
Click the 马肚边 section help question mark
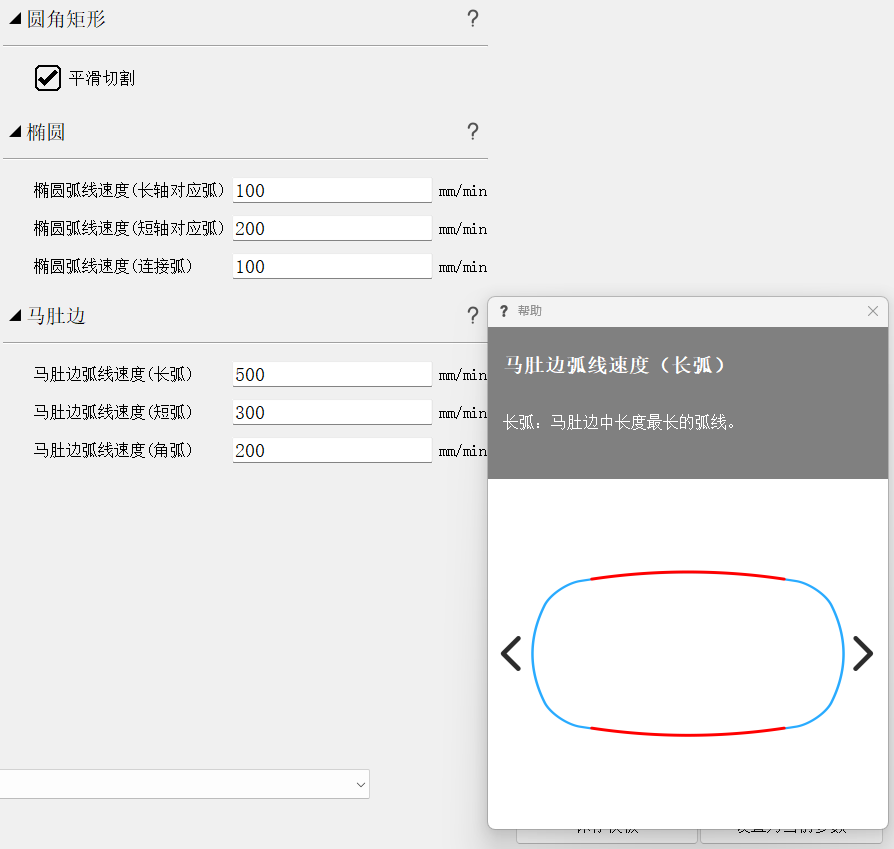(x=473, y=316)
